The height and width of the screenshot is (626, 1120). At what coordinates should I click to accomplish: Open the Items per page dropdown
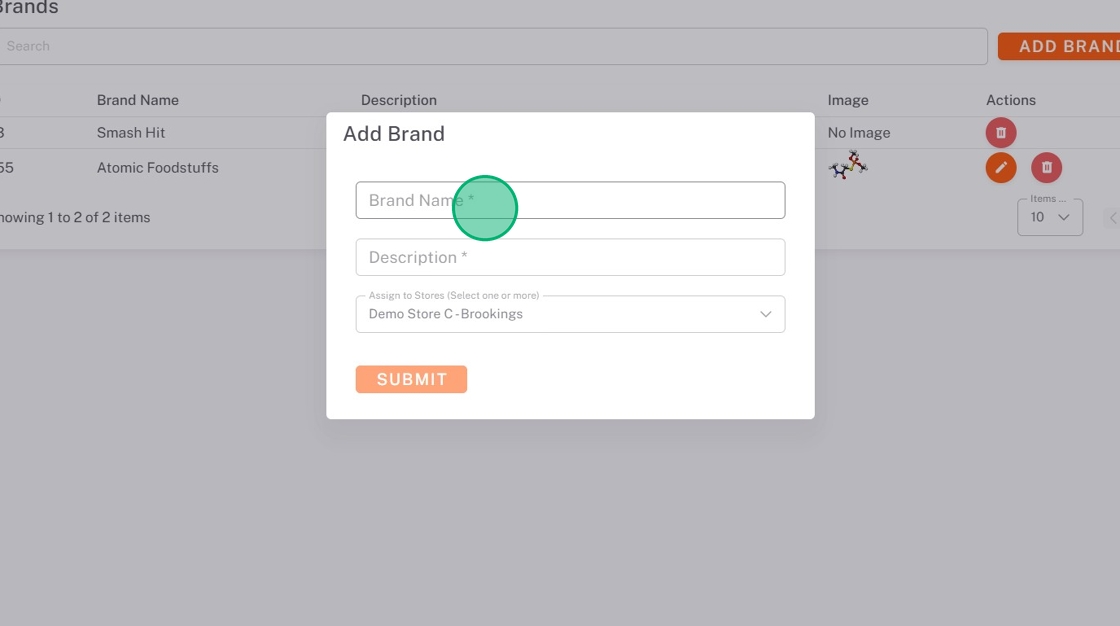click(x=1049, y=216)
